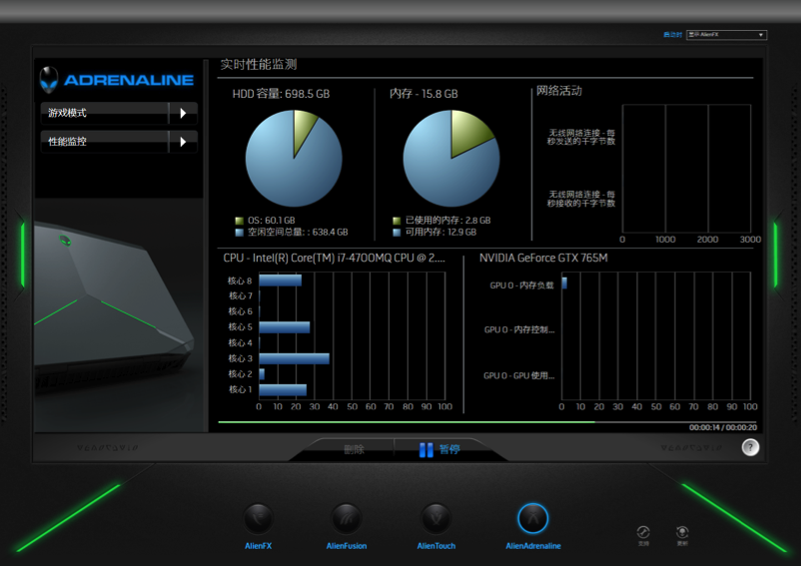Click the Alienware alien head logo
This screenshot has height=566, width=801.
(x=49, y=80)
